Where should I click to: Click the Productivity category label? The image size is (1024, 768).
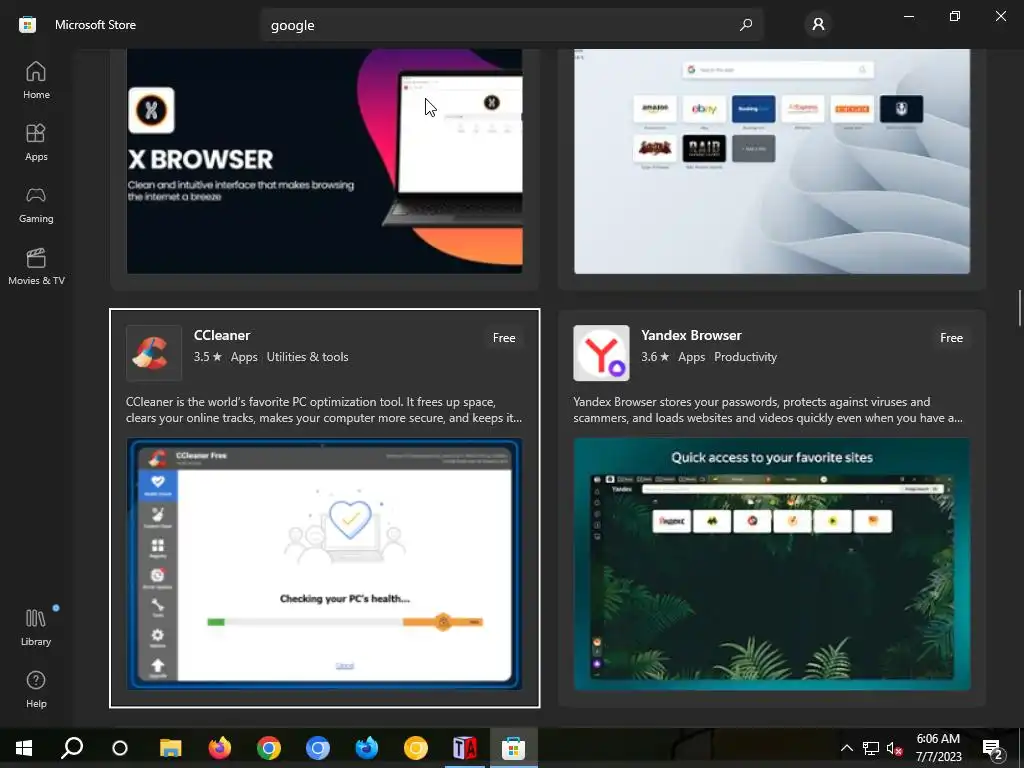point(745,357)
